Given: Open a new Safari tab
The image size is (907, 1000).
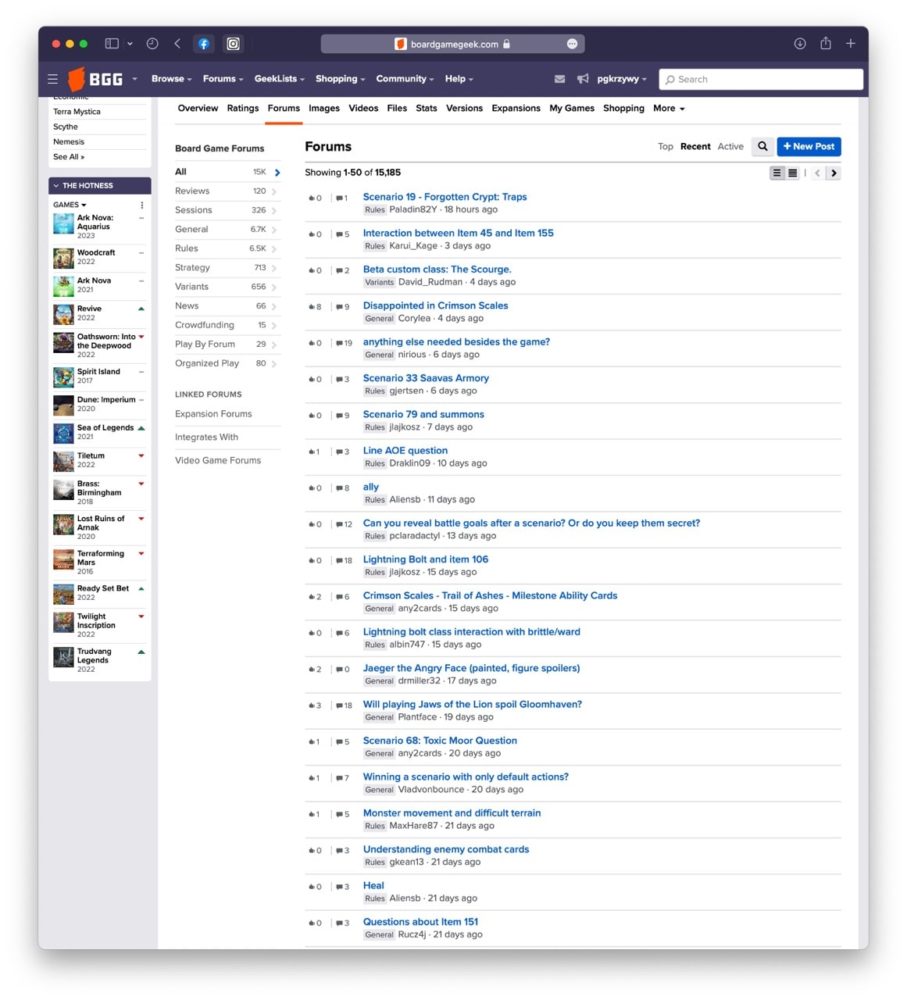Looking at the screenshot, I should point(850,43).
